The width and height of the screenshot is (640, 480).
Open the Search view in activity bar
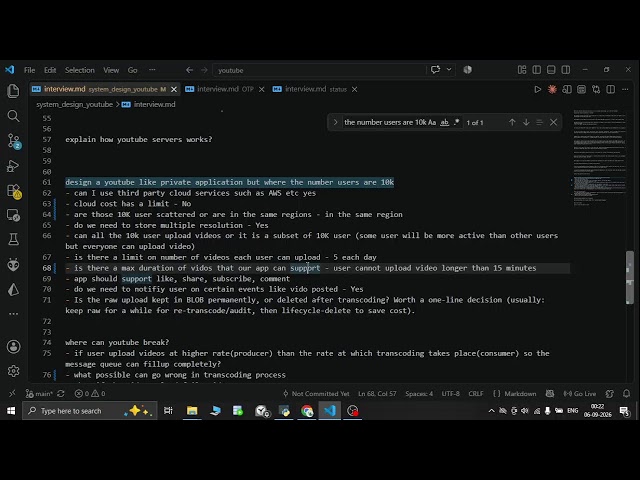coord(13,116)
